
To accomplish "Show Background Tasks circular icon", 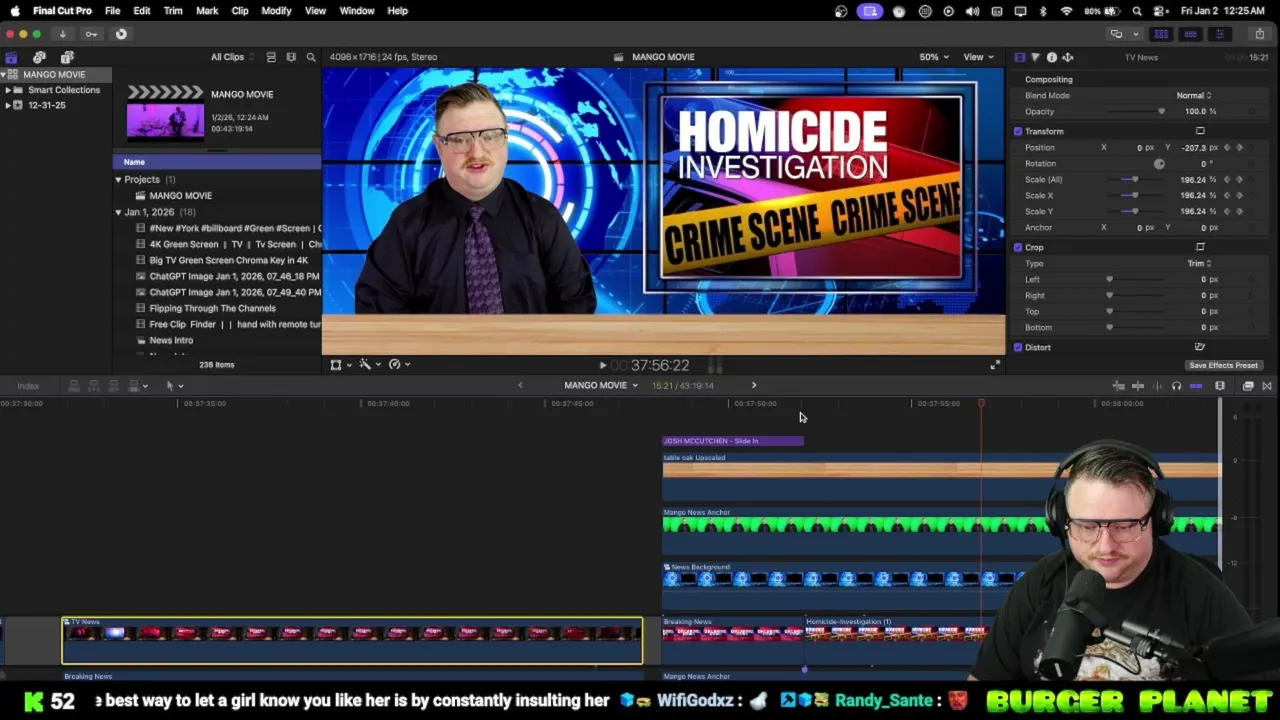I will click(121, 34).
